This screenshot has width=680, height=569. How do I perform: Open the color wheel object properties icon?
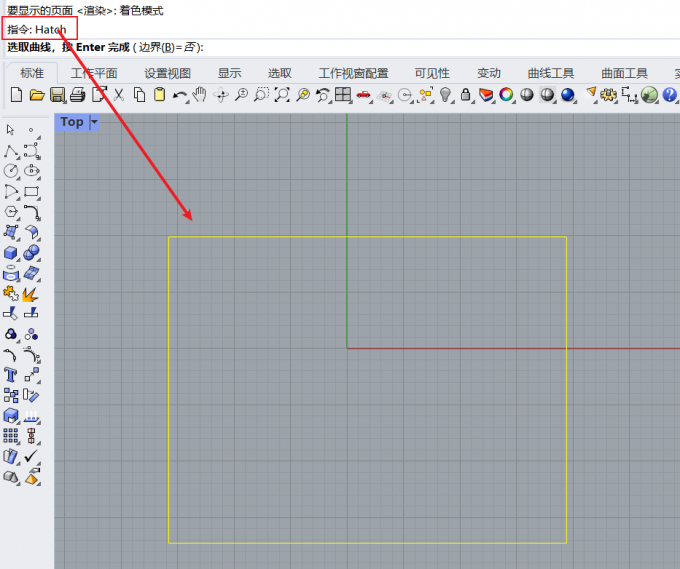pos(506,95)
